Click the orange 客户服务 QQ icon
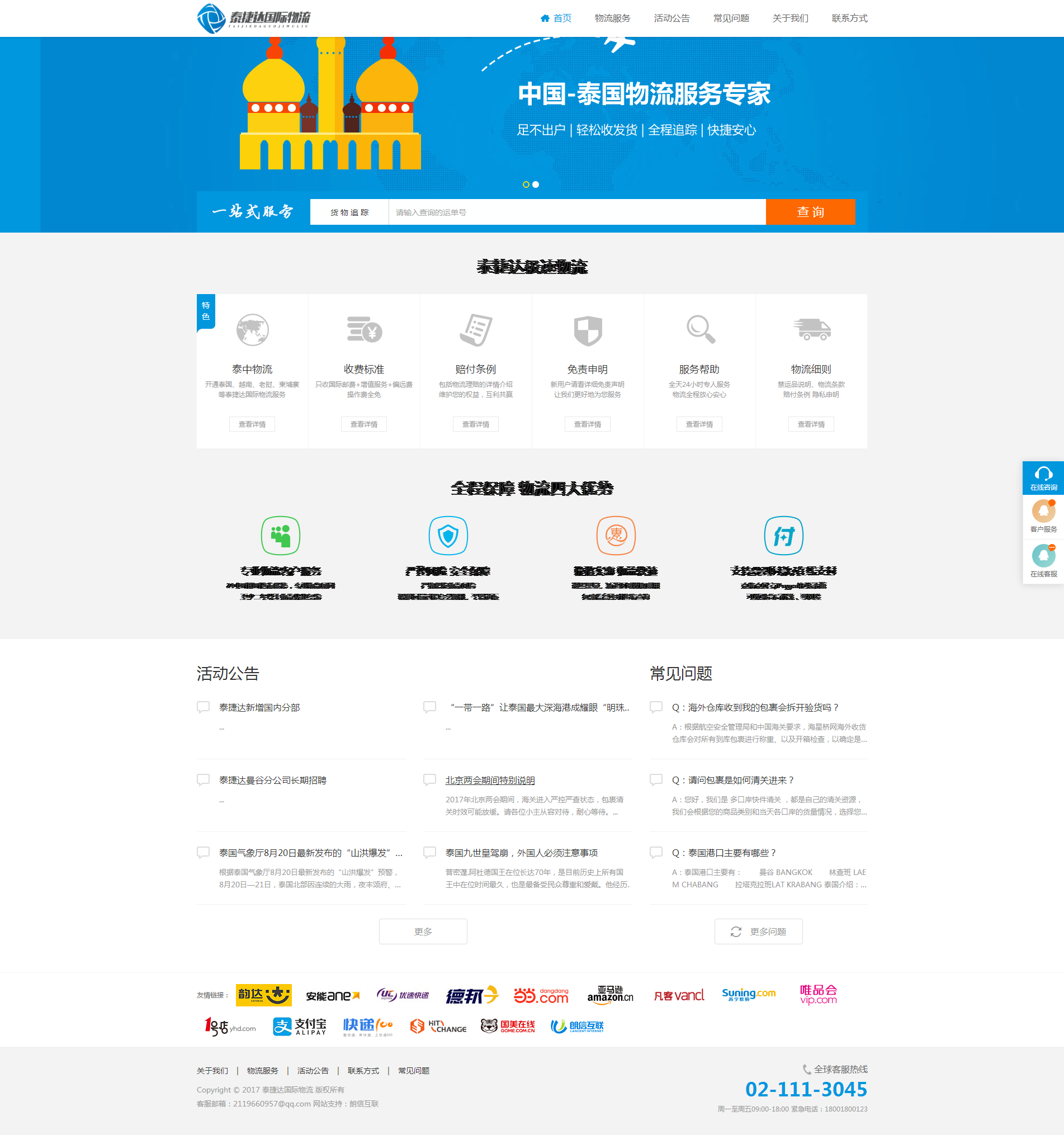This screenshot has width=1064, height=1135. click(1043, 512)
